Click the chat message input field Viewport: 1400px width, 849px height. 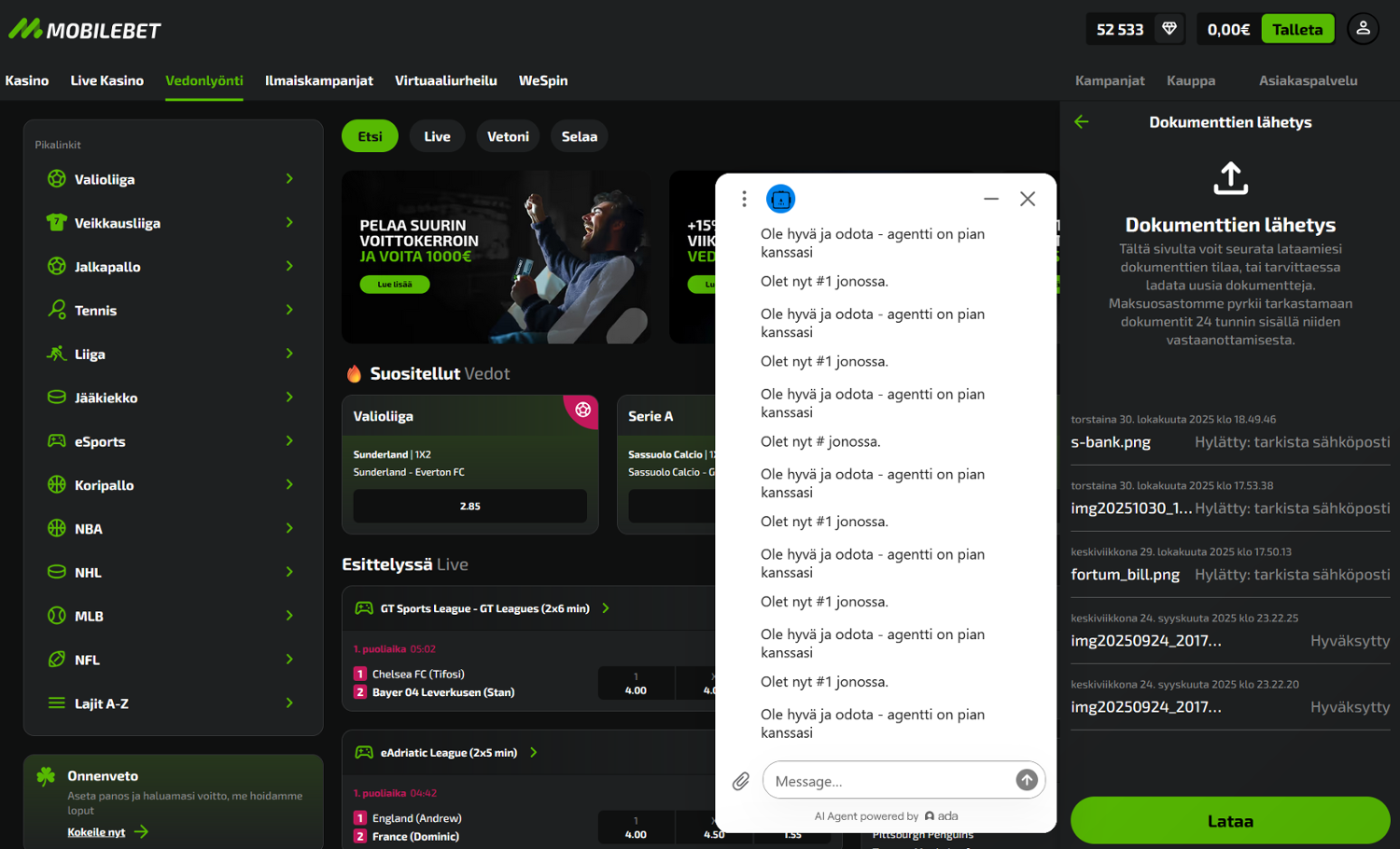(889, 781)
